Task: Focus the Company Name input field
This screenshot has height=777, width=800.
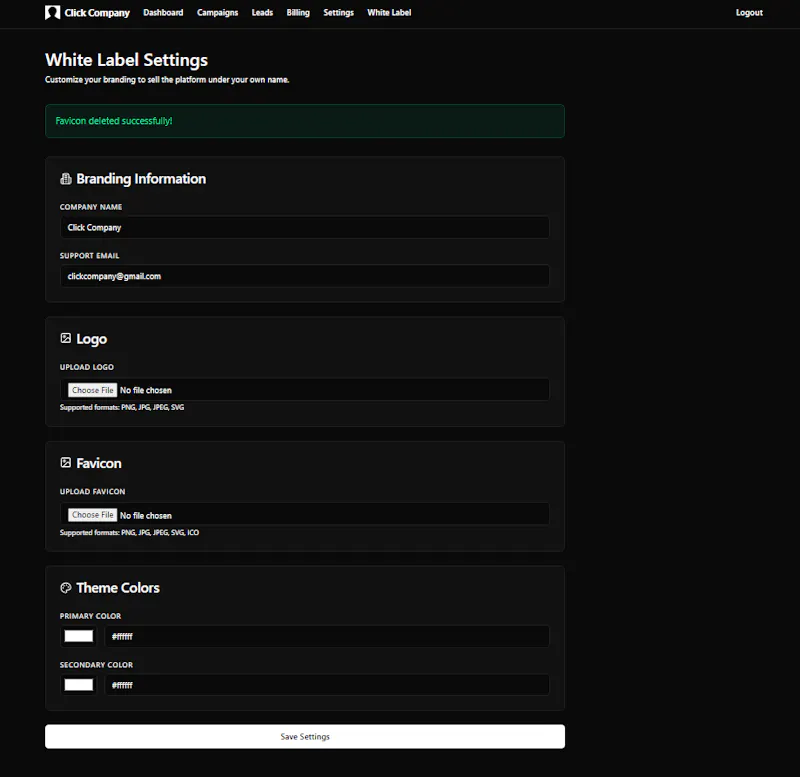Action: (305, 227)
